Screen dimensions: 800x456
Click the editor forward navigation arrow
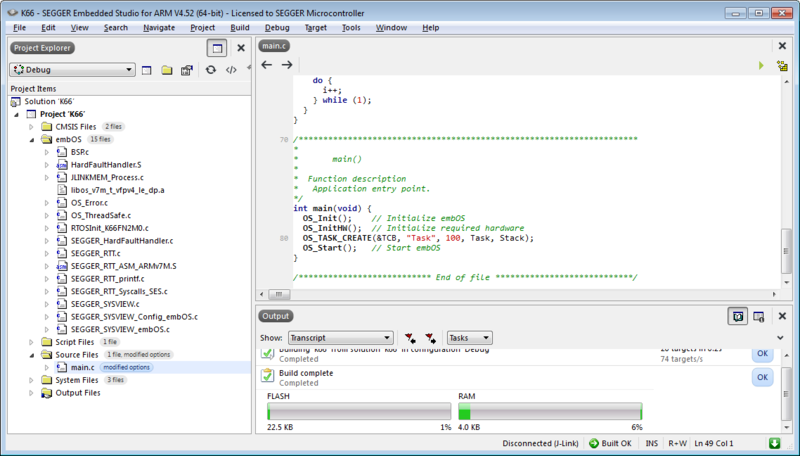point(287,65)
